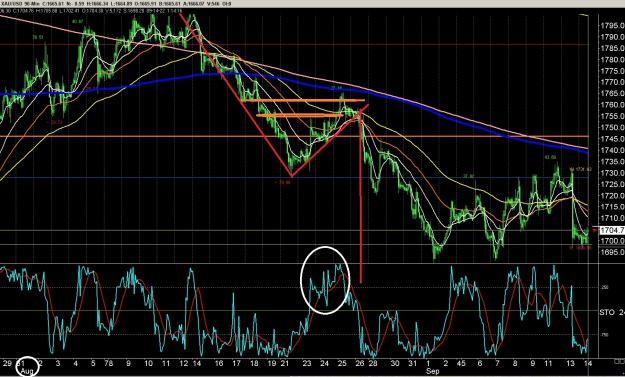Viewport: 625px width, 377px height.
Task: Click the 1710.0 price axis label
Action: (x=613, y=218)
